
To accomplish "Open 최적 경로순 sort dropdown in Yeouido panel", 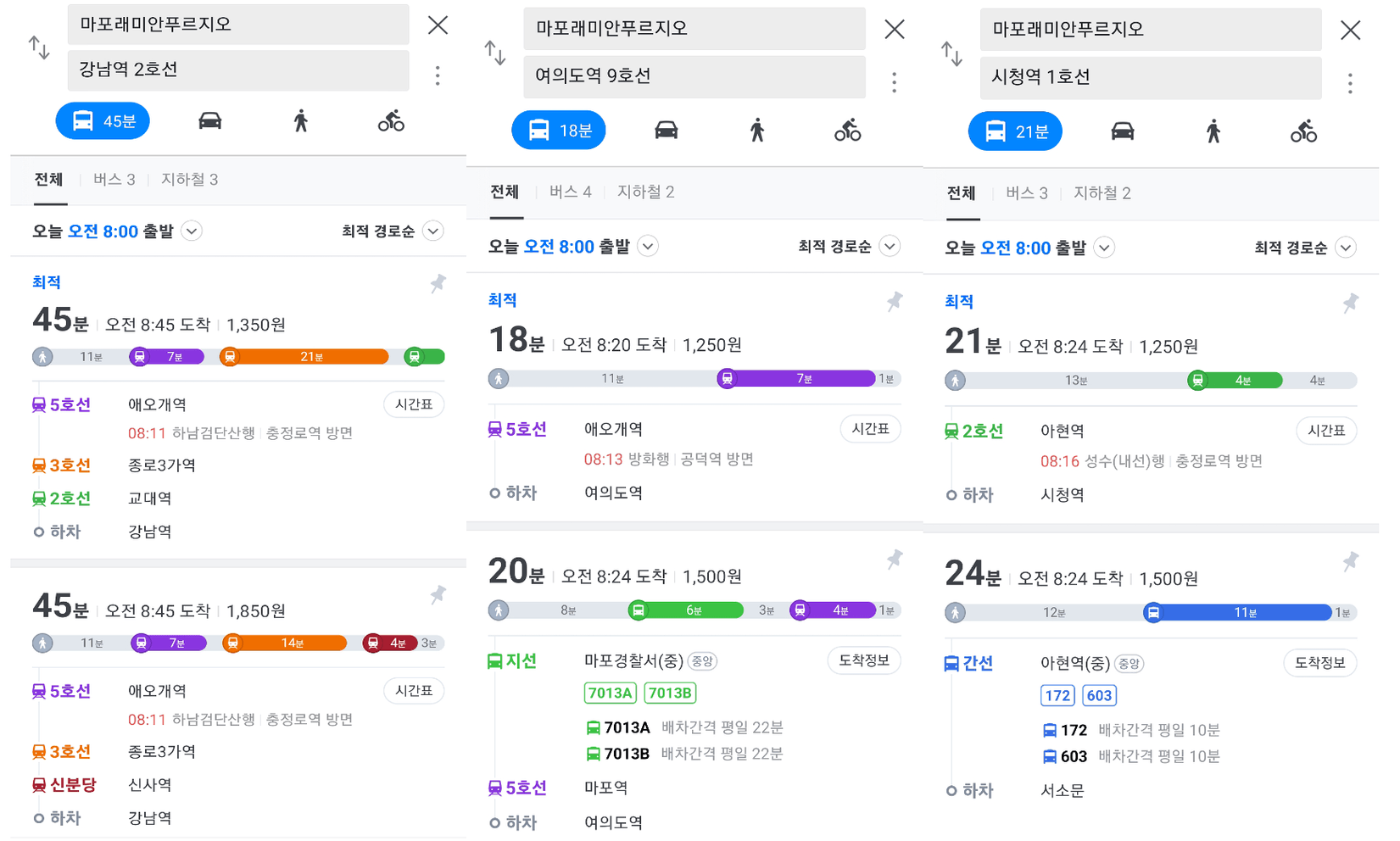I will 848,247.
